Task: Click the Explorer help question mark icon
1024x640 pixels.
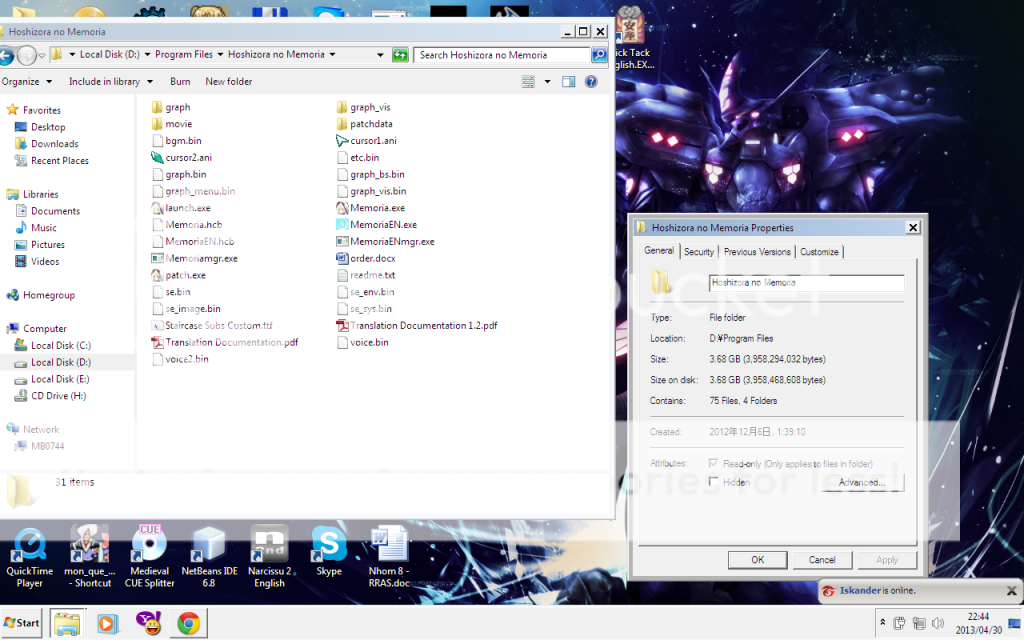Action: coord(591,82)
